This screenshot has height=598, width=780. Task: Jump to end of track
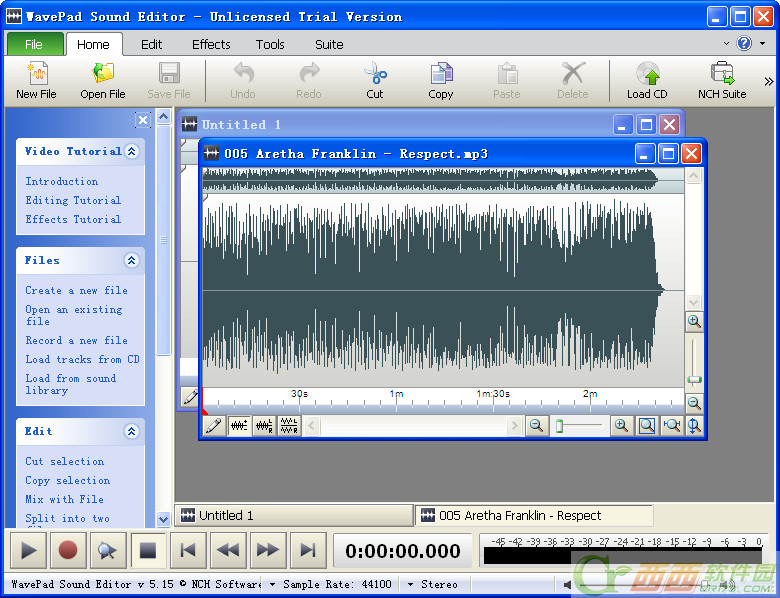pyautogui.click(x=308, y=550)
